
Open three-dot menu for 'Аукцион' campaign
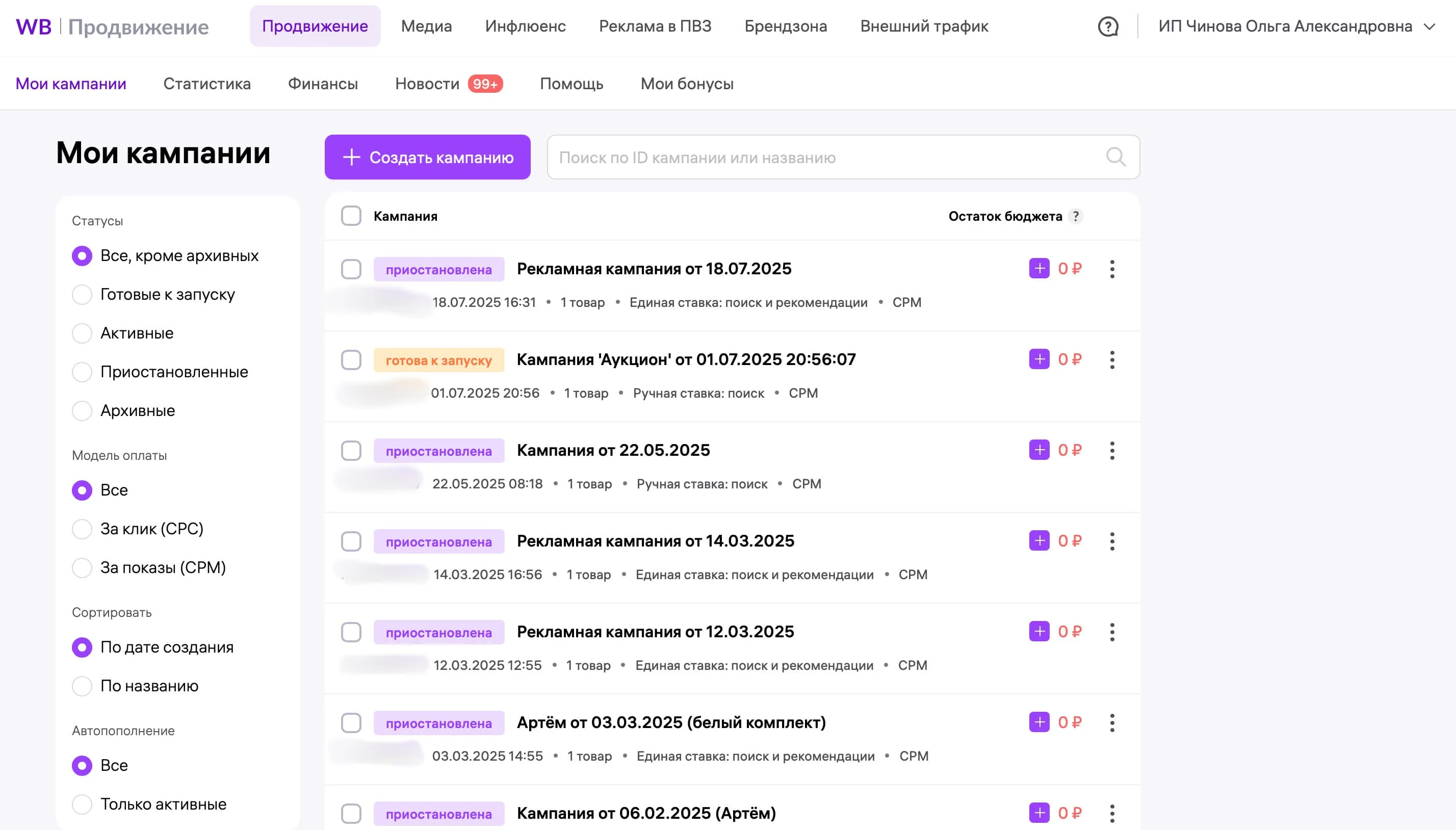click(x=1112, y=360)
